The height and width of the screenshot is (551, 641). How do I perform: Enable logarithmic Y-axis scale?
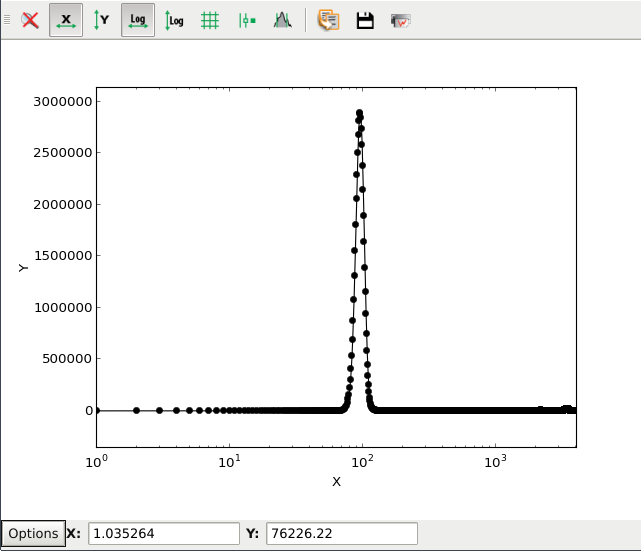pyautogui.click(x=174, y=20)
